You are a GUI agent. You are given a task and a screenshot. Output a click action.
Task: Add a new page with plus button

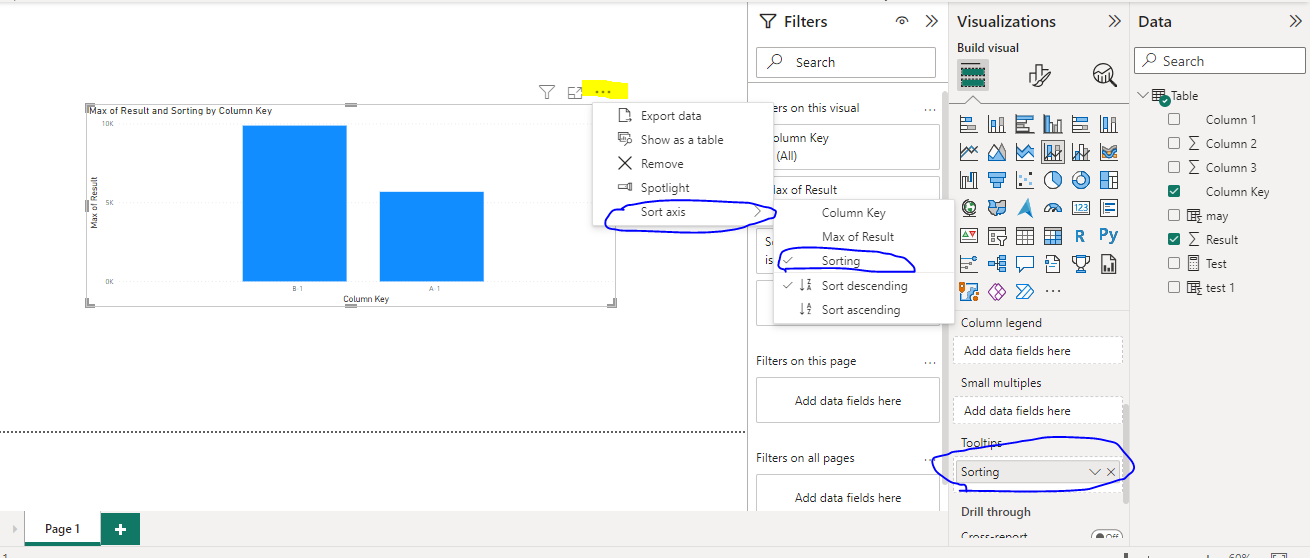(120, 529)
